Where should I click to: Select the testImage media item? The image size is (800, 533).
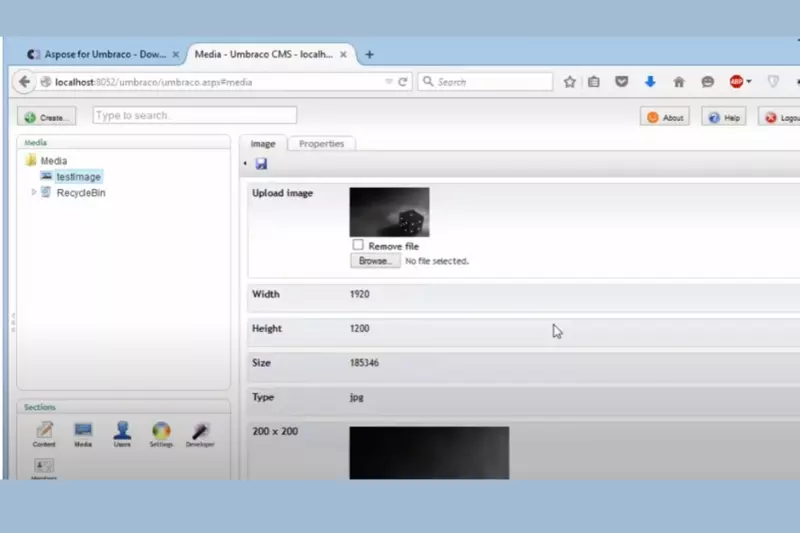coord(79,176)
